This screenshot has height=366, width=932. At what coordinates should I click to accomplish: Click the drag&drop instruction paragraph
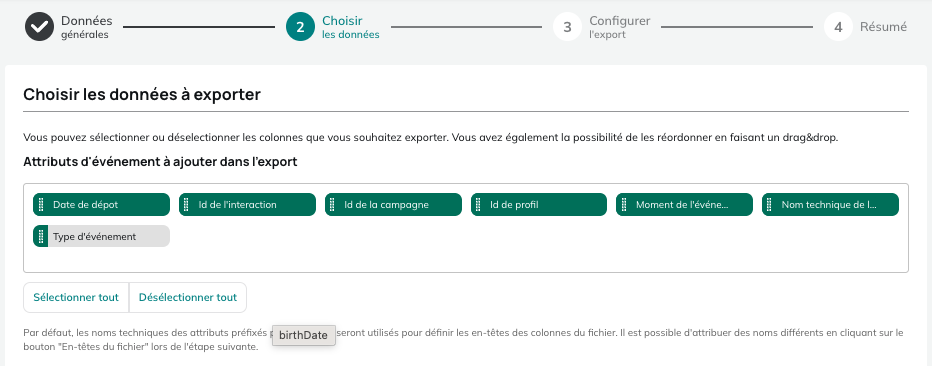431,137
